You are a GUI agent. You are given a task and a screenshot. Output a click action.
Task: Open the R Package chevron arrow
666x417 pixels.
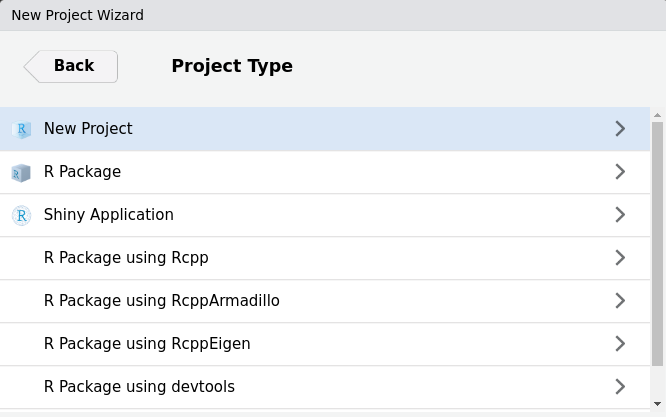[x=620, y=172]
